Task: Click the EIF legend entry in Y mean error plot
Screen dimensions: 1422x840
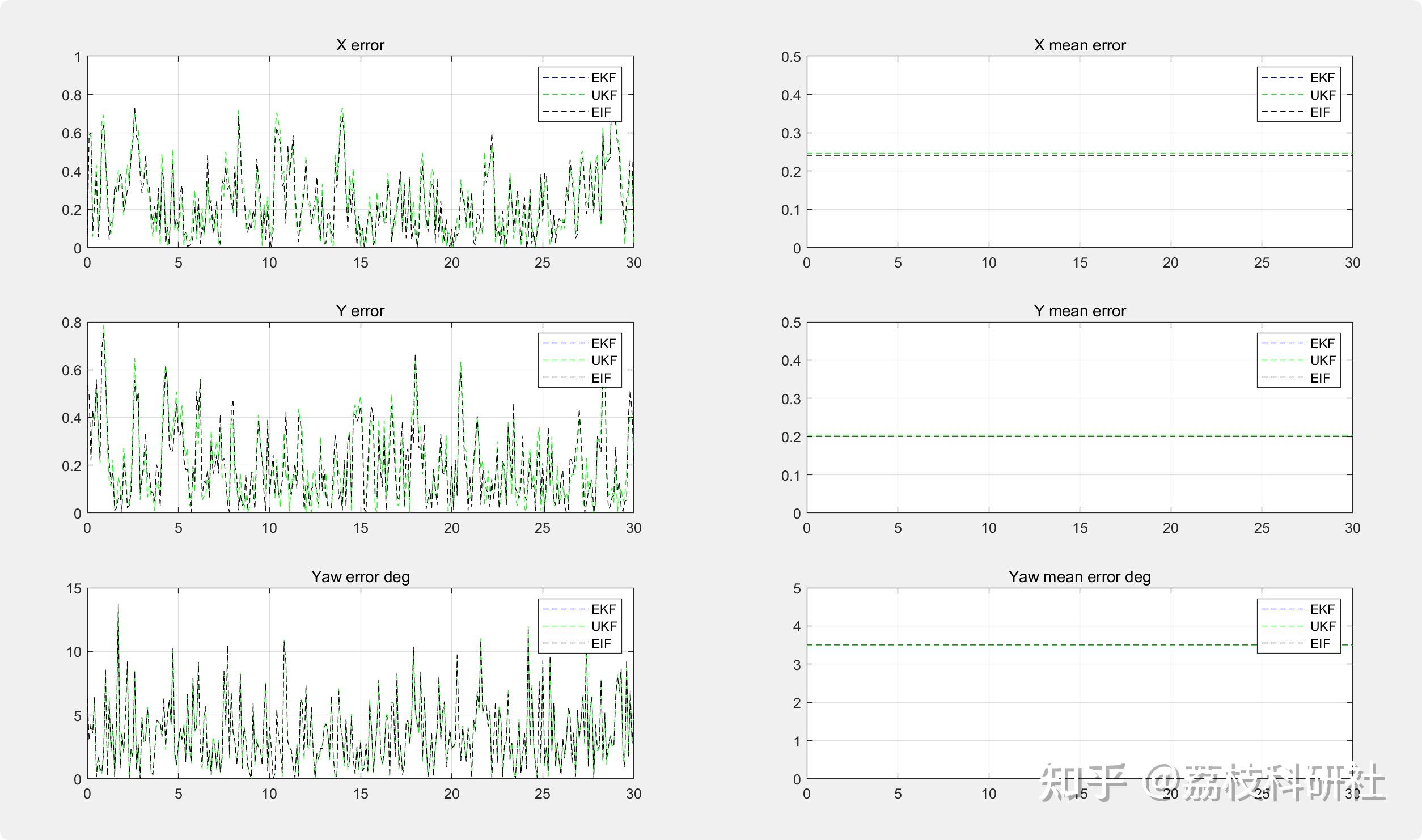Action: [1319, 378]
